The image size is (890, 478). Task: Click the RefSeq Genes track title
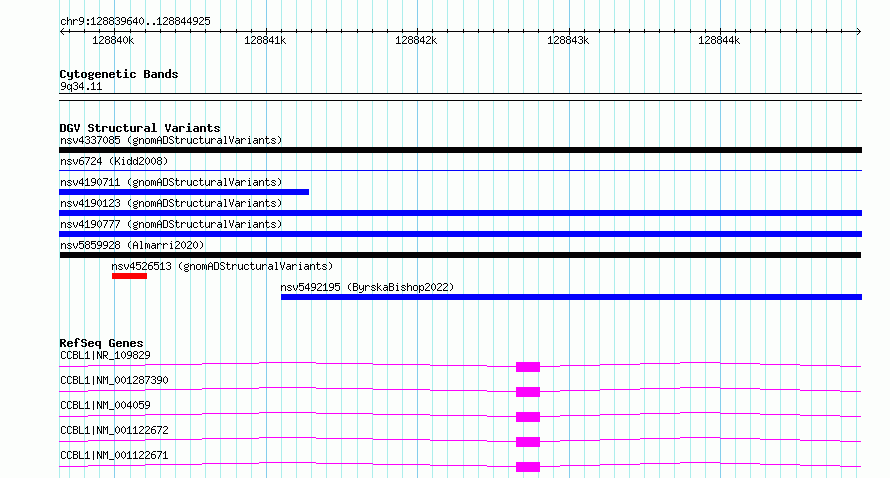pyautogui.click(x=101, y=343)
